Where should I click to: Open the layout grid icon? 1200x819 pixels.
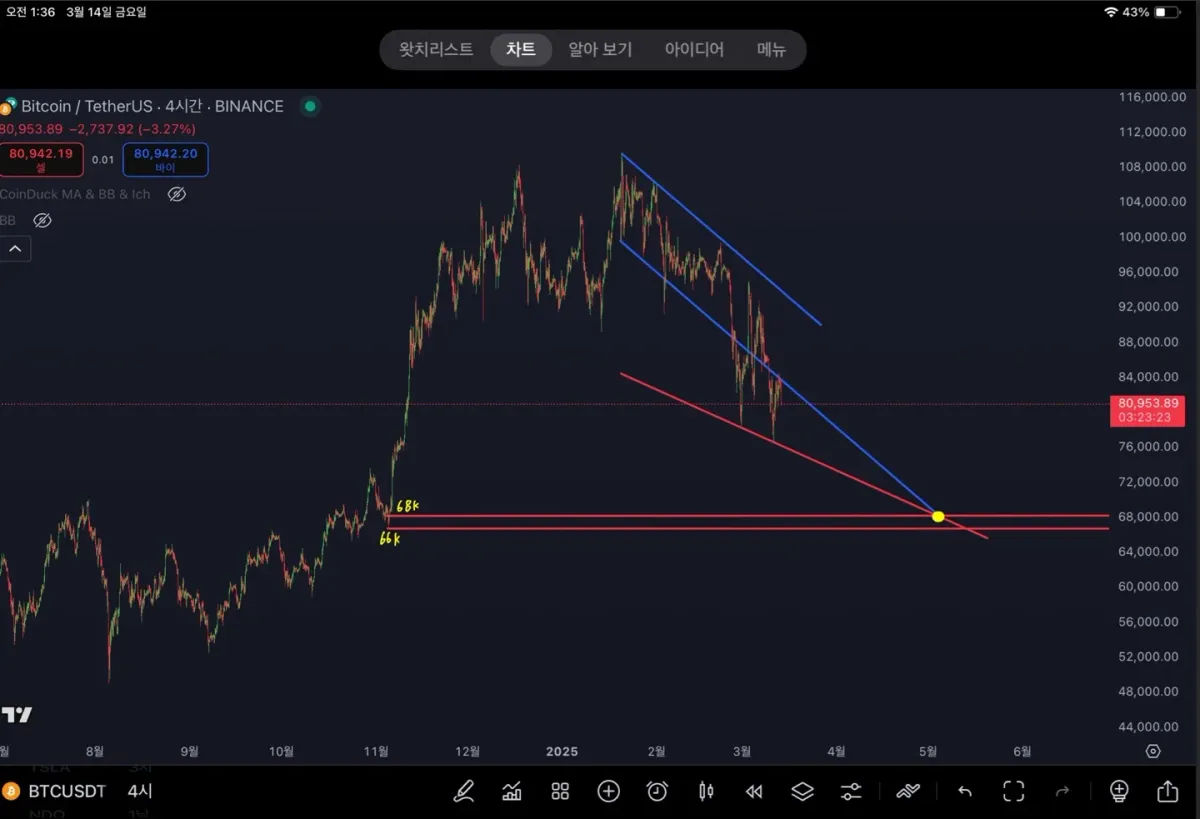(x=560, y=792)
